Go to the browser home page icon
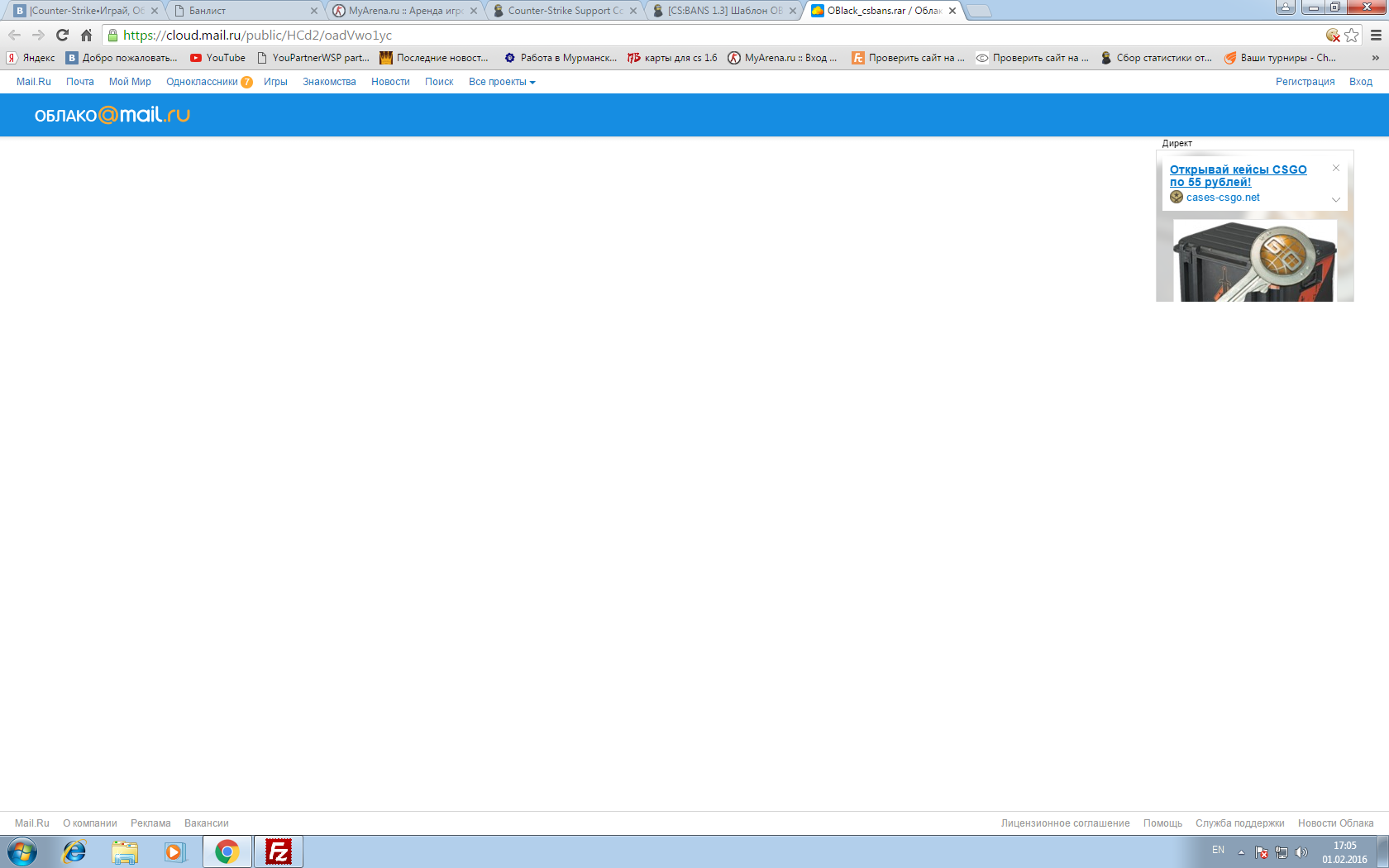This screenshot has width=1389, height=868. click(86, 35)
